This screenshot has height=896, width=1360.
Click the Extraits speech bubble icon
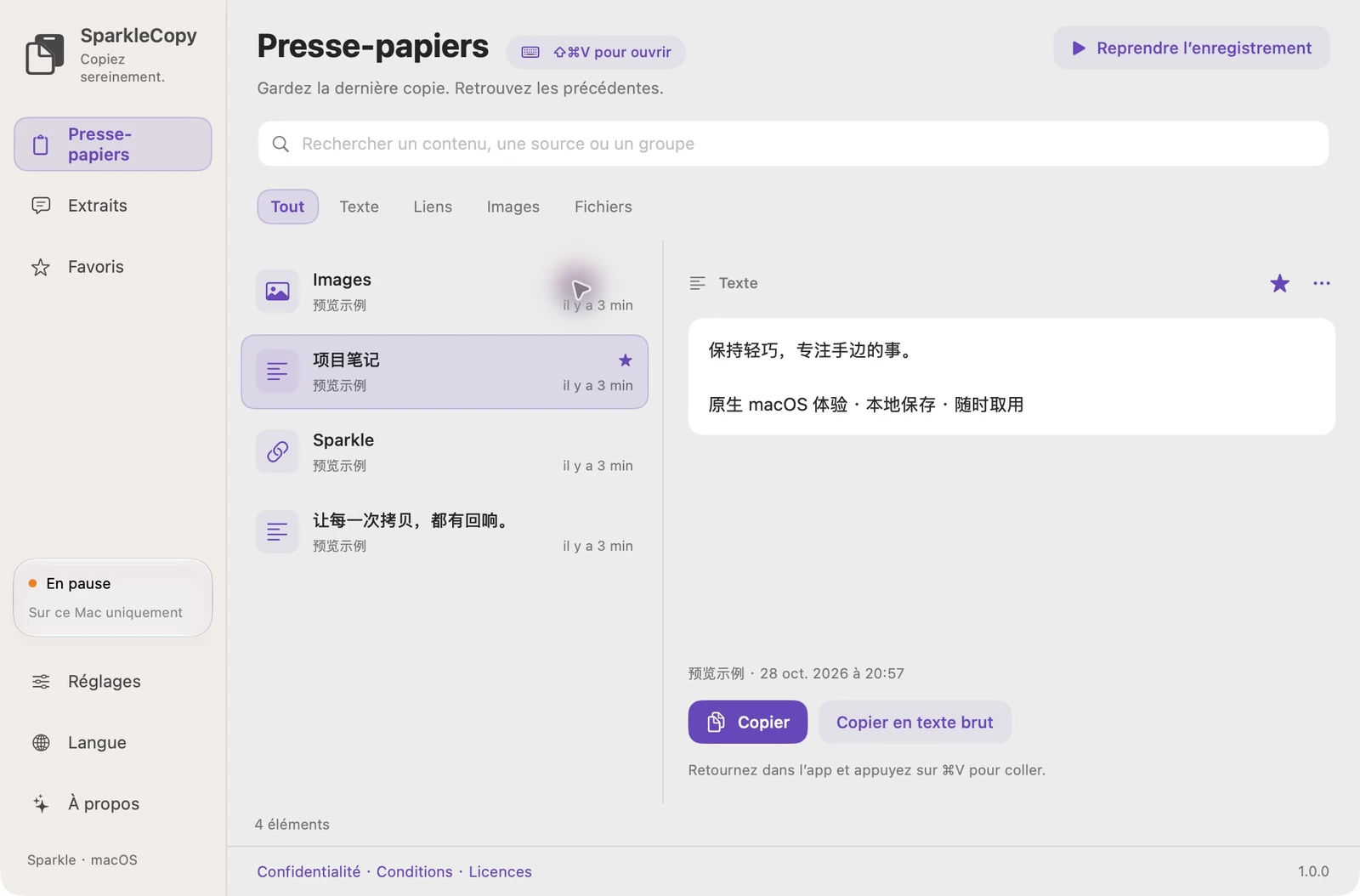pos(41,206)
